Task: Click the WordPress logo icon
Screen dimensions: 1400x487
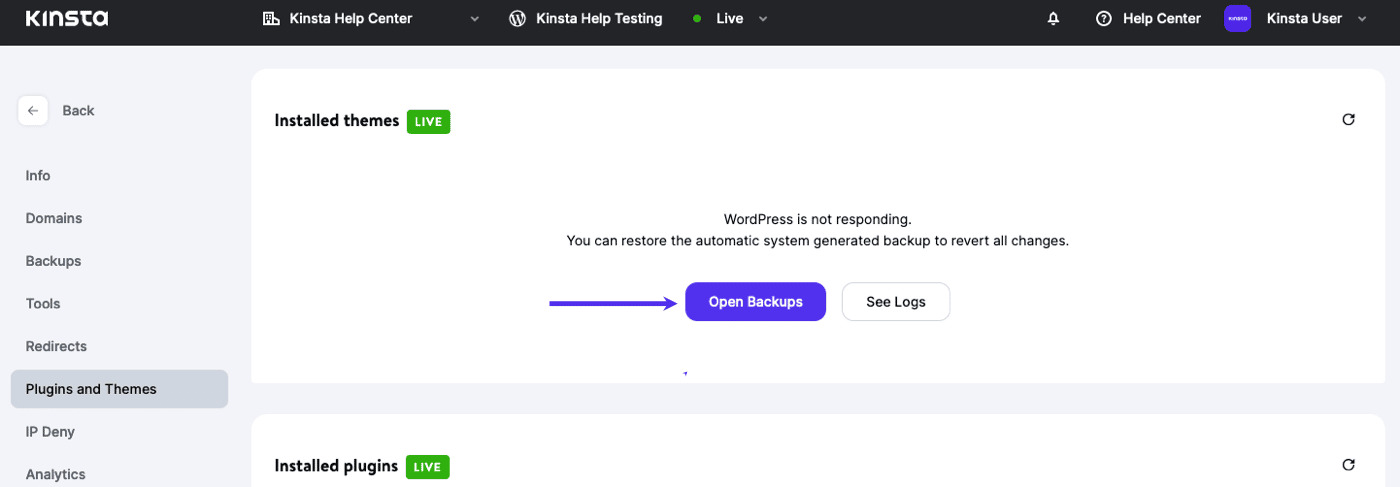Action: 517,19
